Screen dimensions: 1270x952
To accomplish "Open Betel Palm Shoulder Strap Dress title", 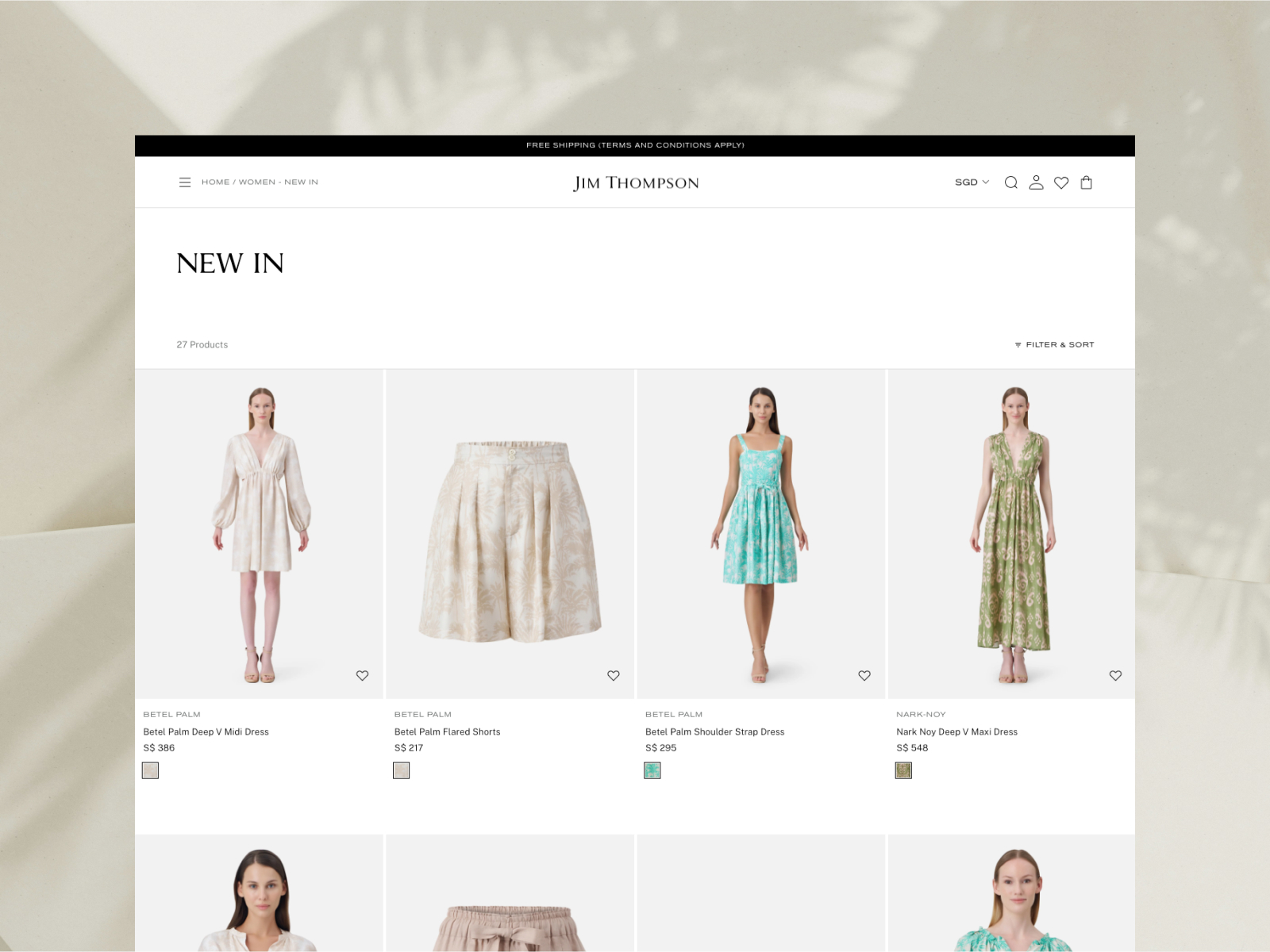I will pyautogui.click(x=714, y=732).
